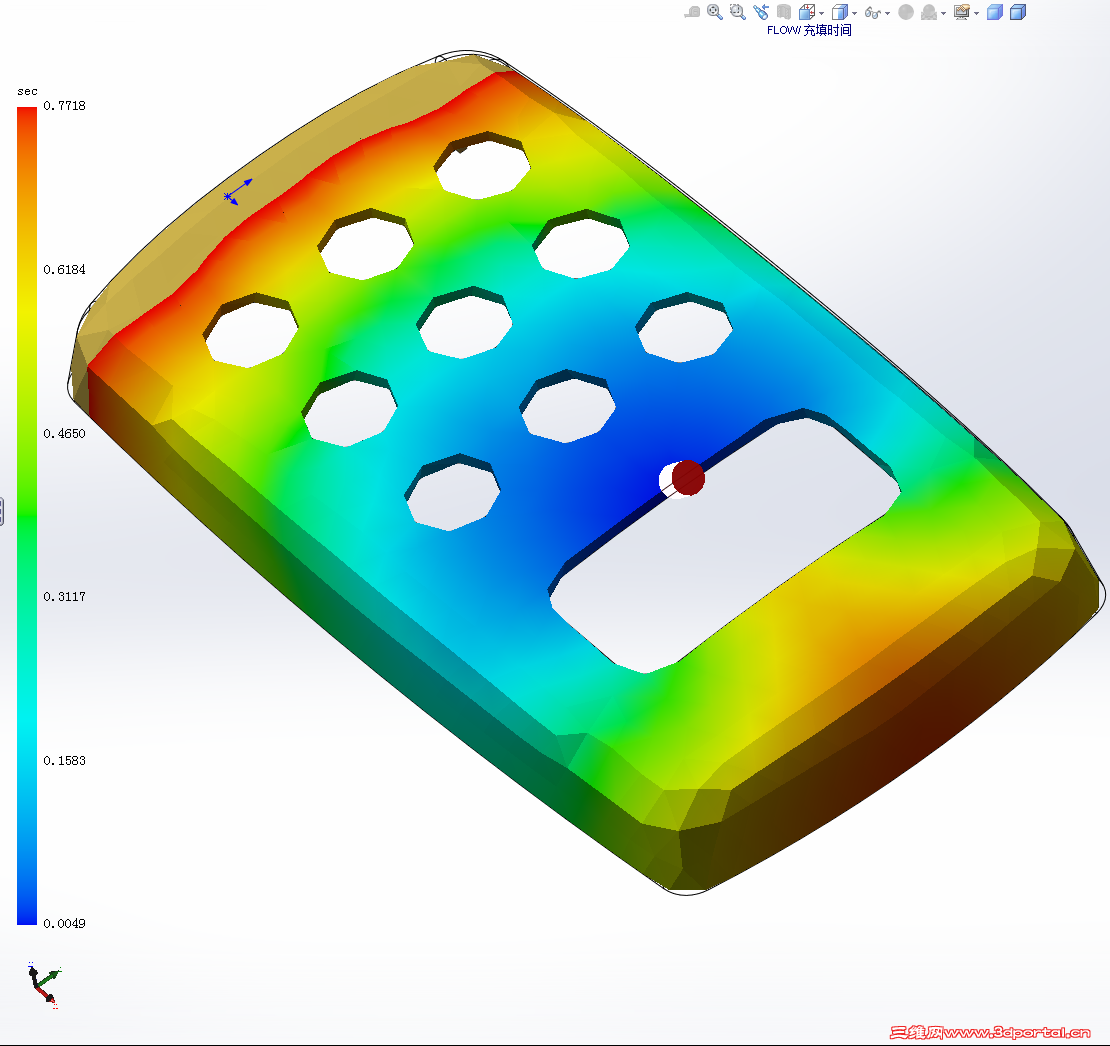Click the red injection gate marker
Screen dimensions: 1110x1046
[688, 478]
